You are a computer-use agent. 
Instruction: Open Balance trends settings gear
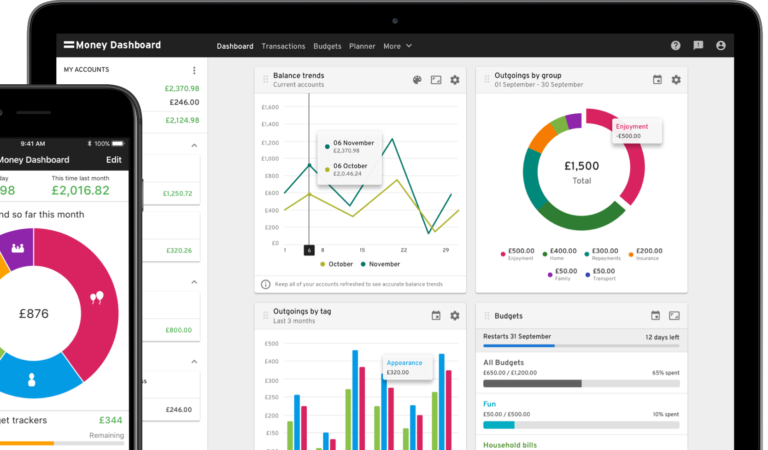(455, 80)
